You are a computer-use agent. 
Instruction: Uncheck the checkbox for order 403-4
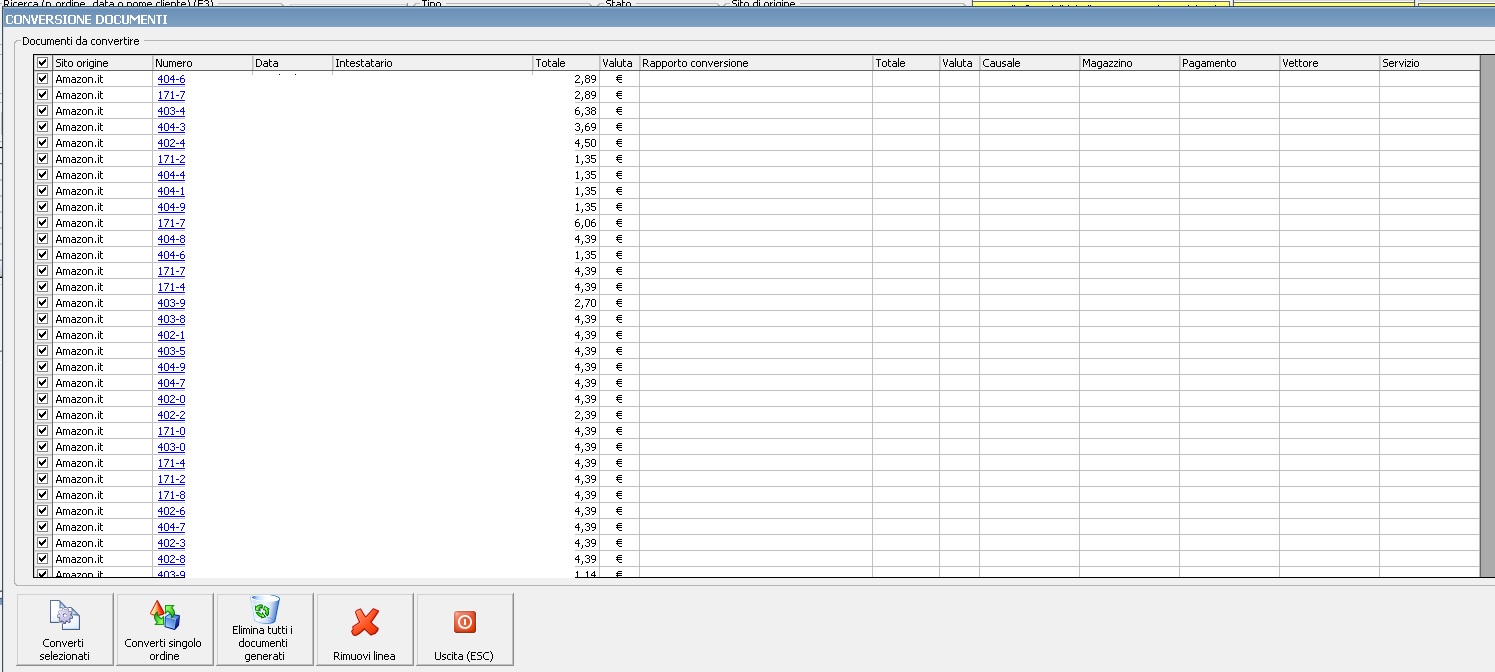click(x=42, y=111)
